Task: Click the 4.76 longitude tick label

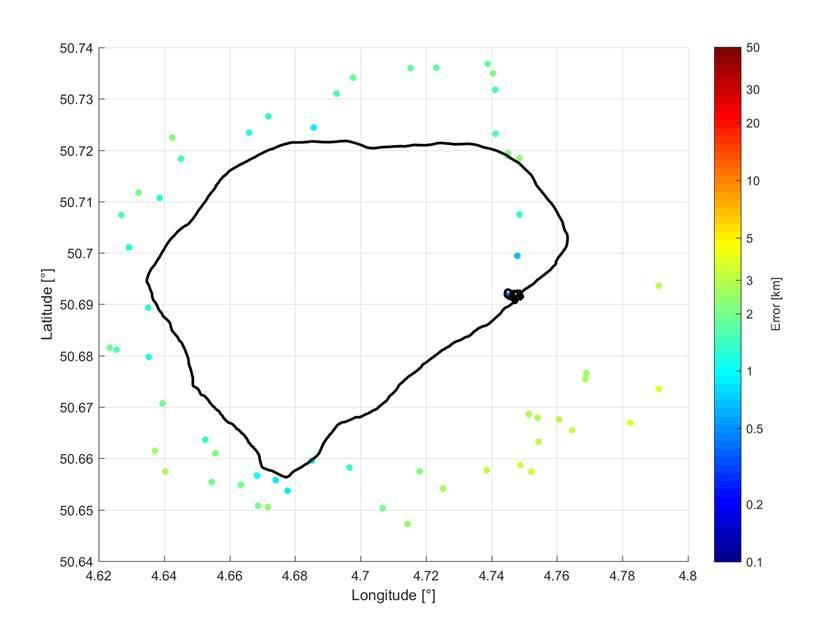Action: [x=557, y=576]
